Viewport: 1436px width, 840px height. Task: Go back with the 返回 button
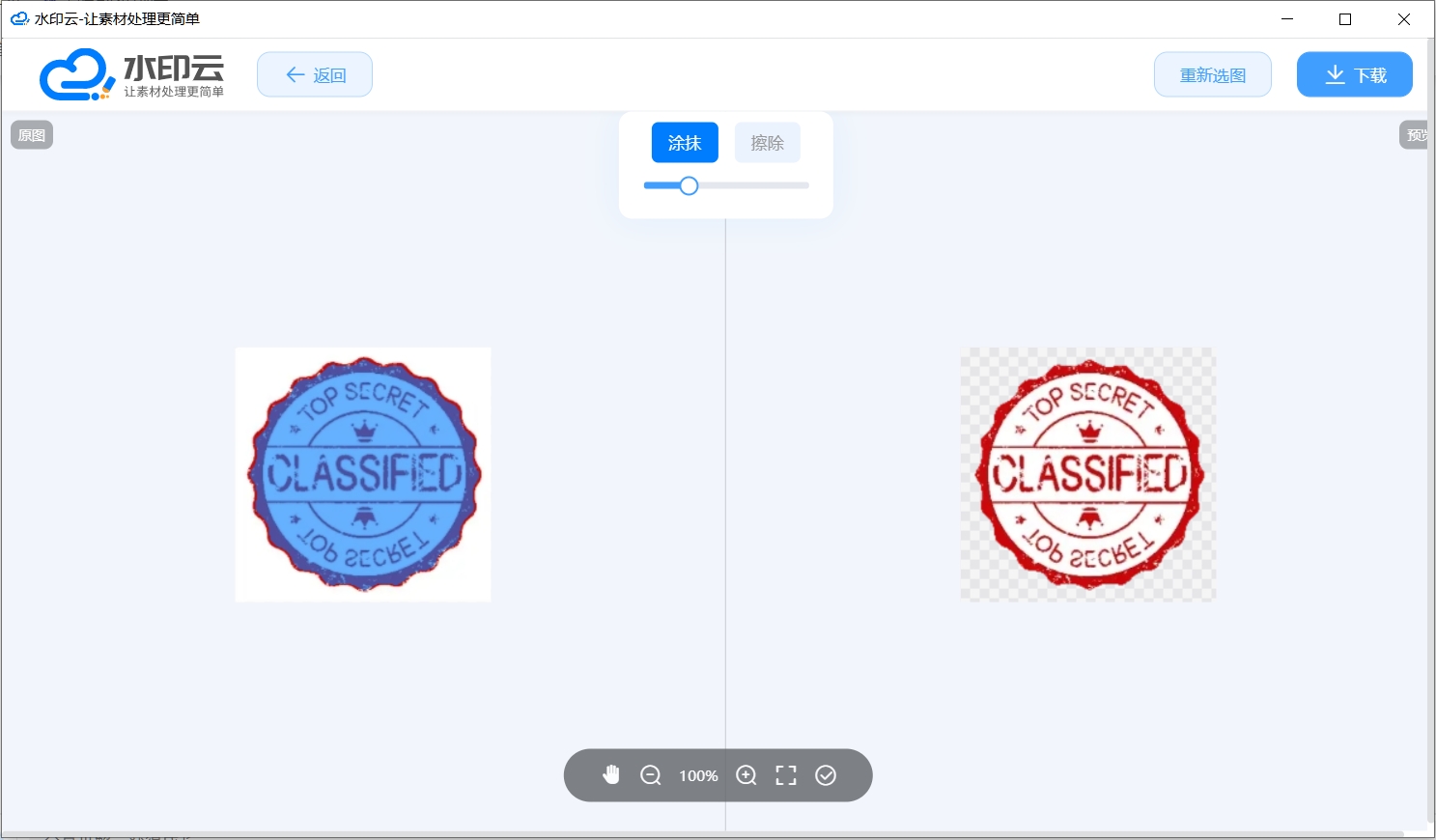[x=315, y=74]
